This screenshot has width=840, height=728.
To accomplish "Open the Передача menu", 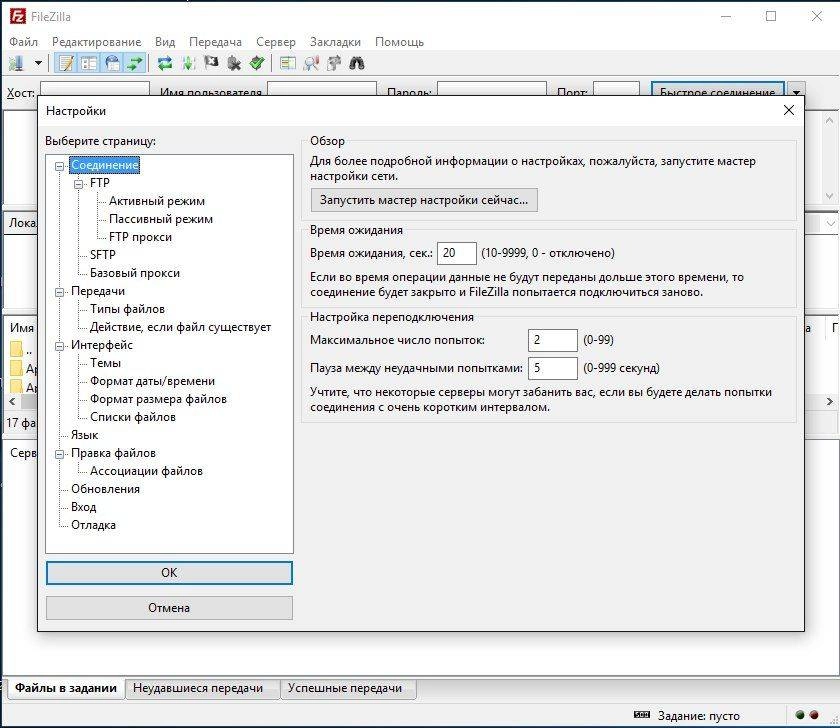I will click(x=215, y=42).
